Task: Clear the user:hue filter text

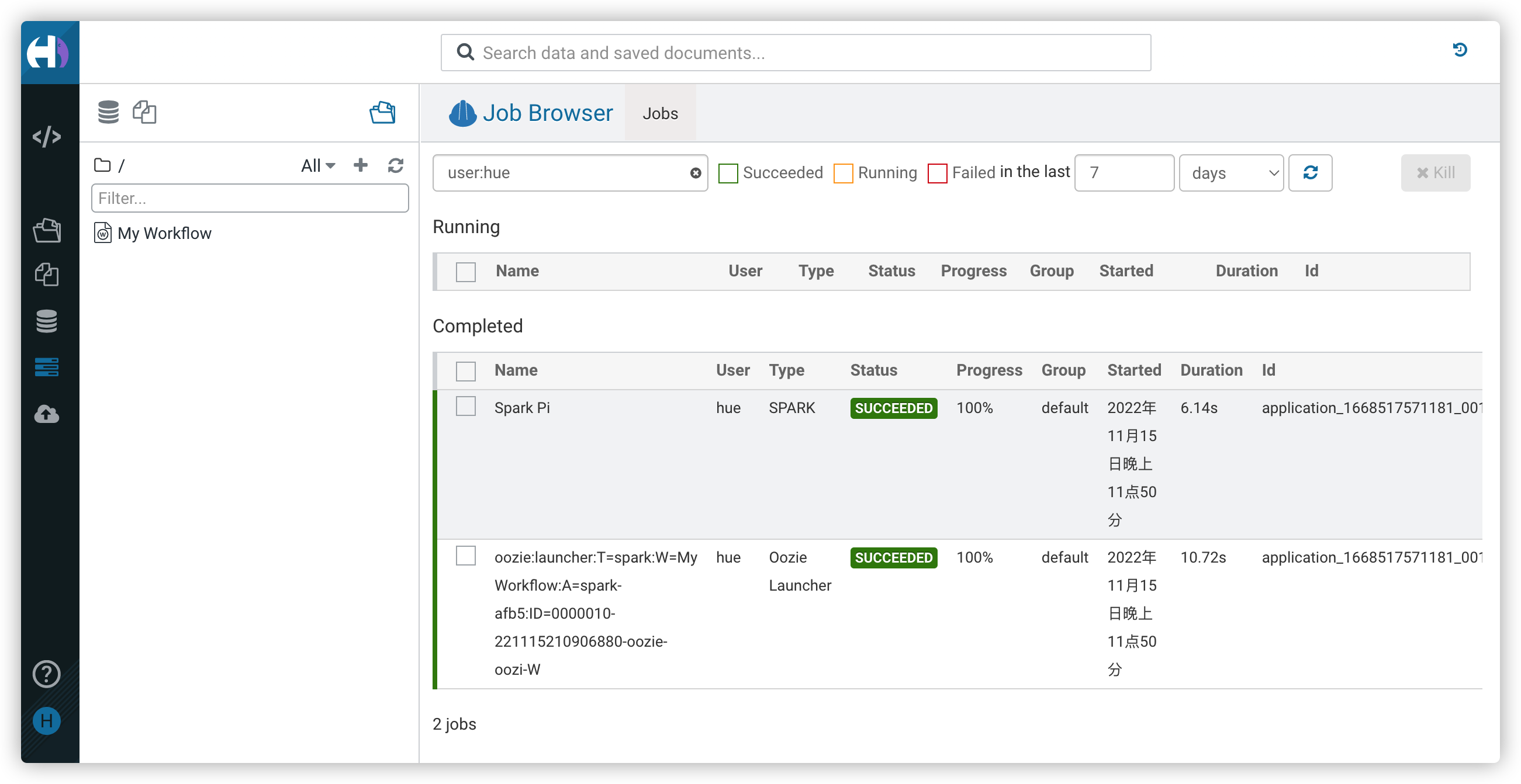Action: pyautogui.click(x=696, y=173)
